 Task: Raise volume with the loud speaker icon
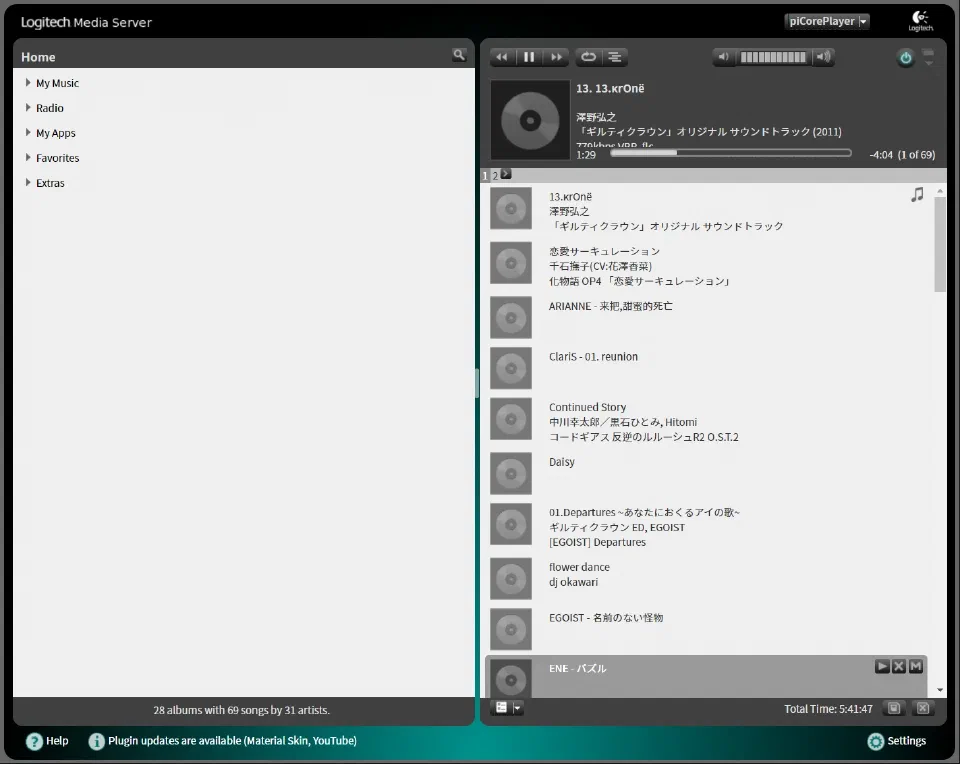[x=823, y=57]
